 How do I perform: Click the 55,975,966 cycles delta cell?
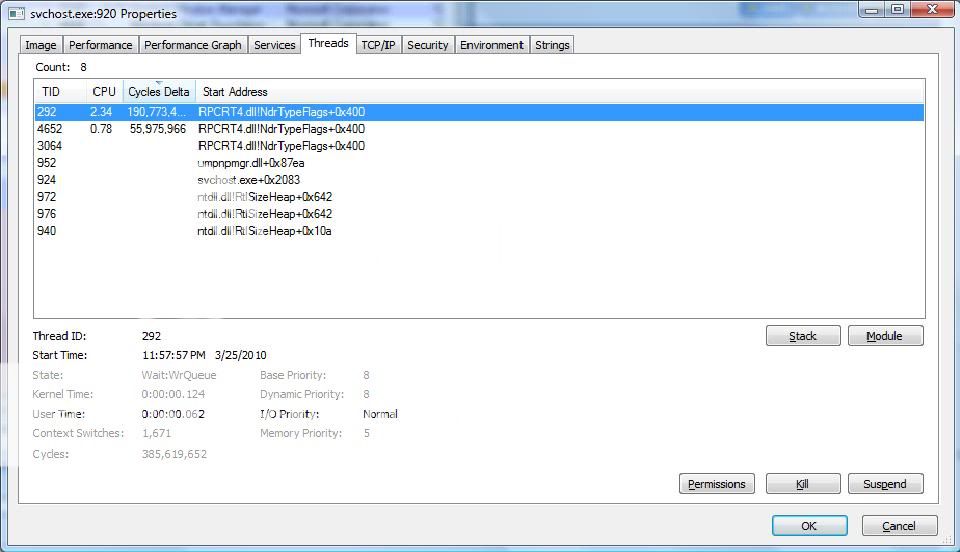tap(158, 129)
